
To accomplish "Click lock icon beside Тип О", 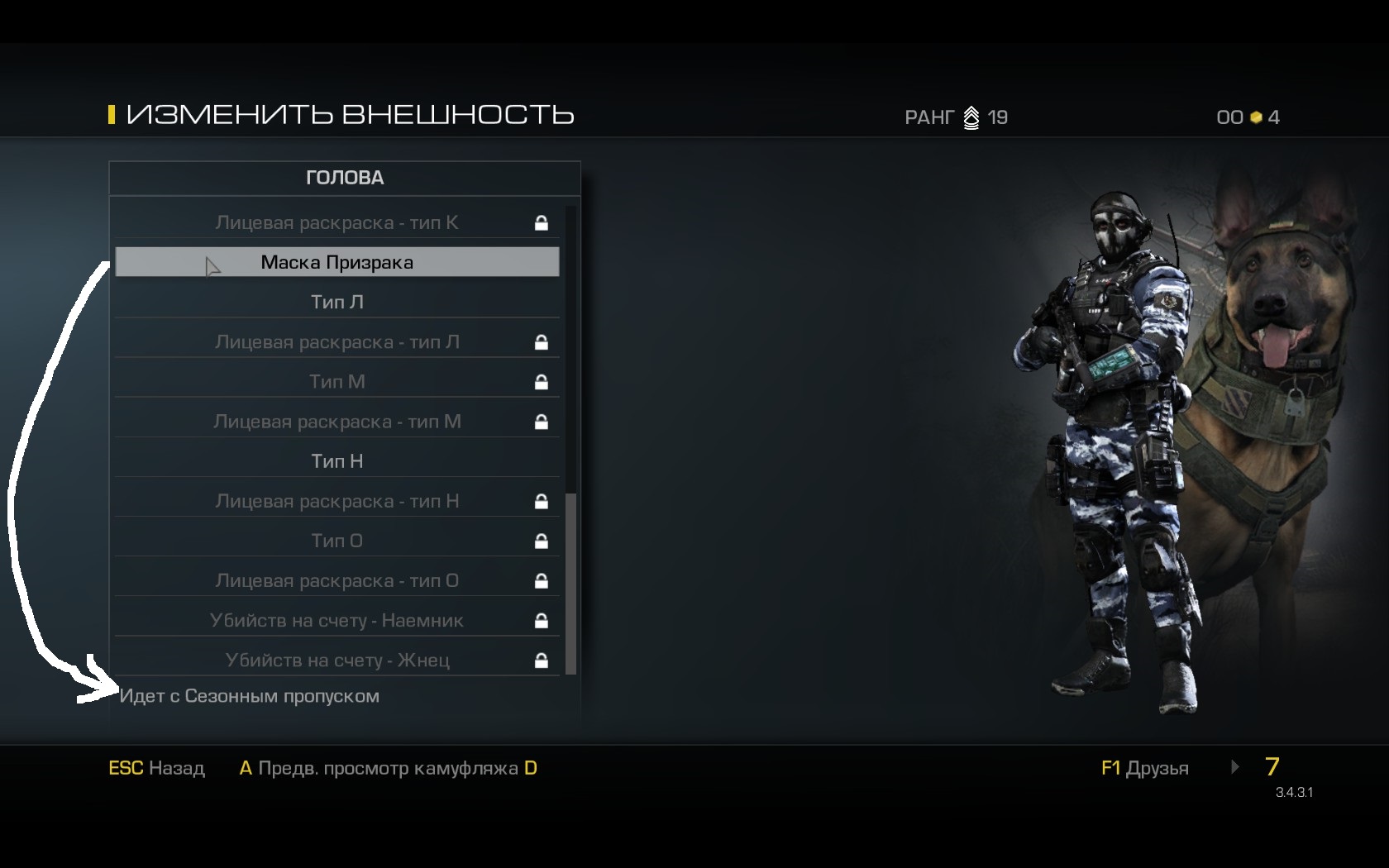I will click(541, 541).
